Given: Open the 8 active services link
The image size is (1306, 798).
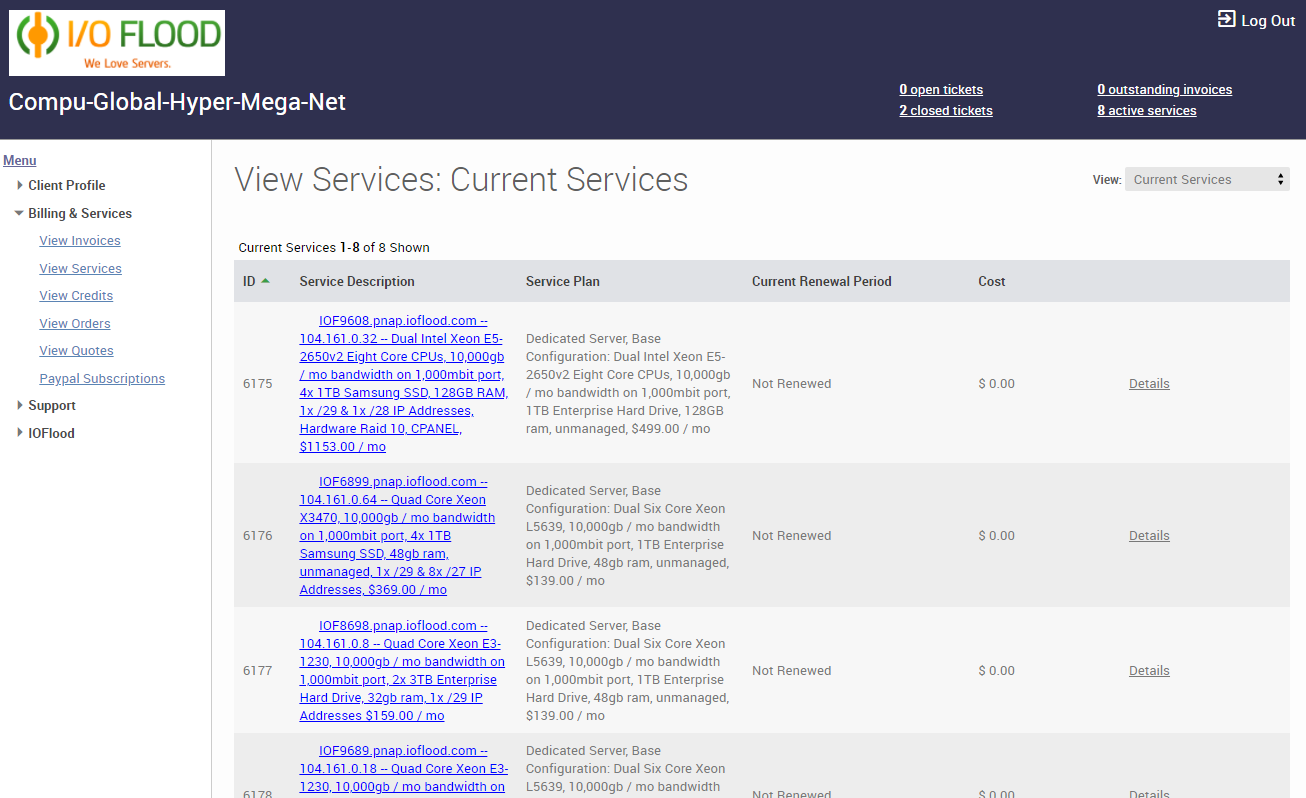Looking at the screenshot, I should point(1146,110).
